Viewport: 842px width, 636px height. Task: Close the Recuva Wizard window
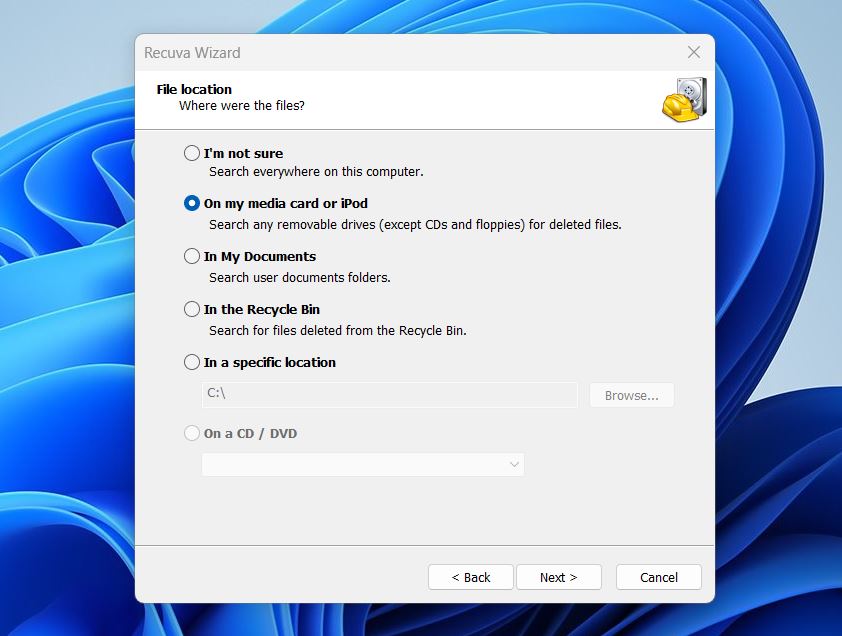pyautogui.click(x=694, y=52)
